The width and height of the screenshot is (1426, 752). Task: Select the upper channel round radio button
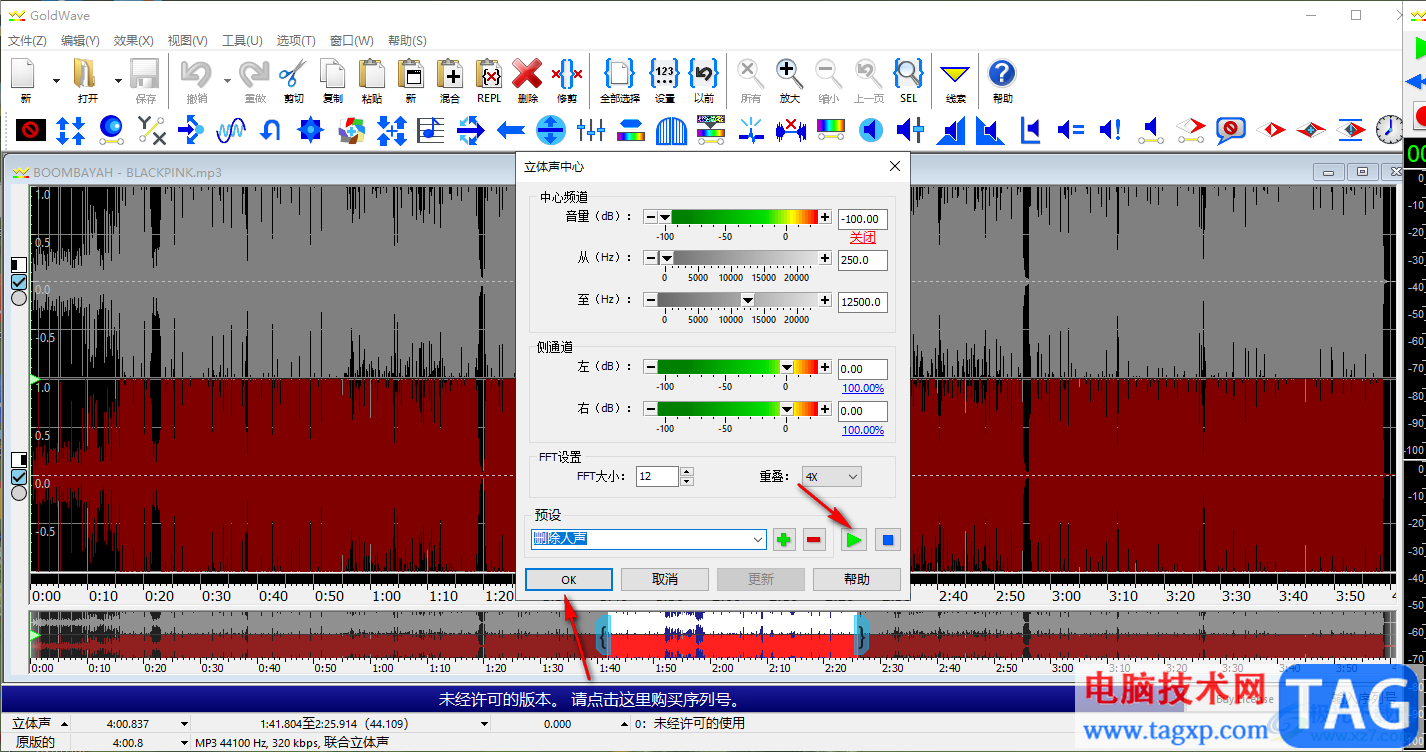pyautogui.click(x=19, y=298)
